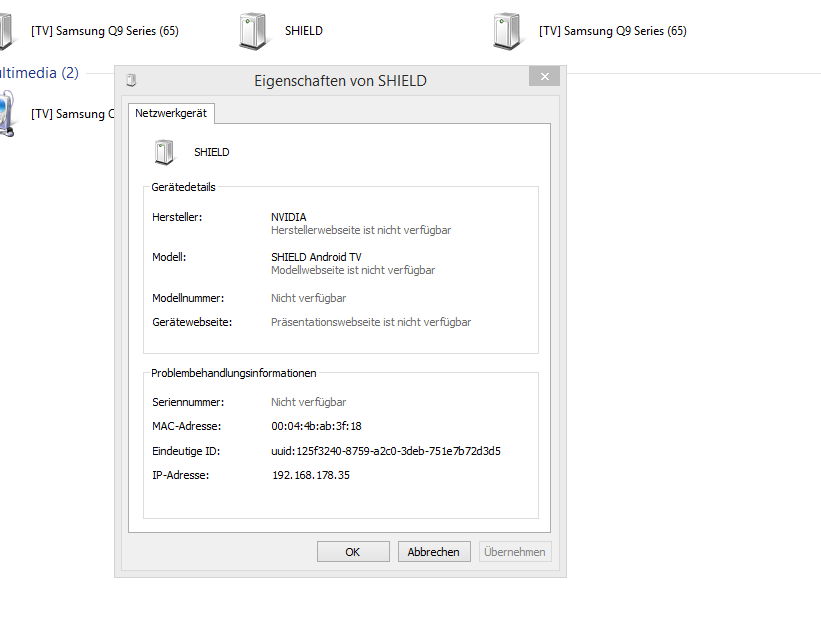Click the small device icon in dialog title bar
821x643 pixels.
pyautogui.click(x=131, y=80)
